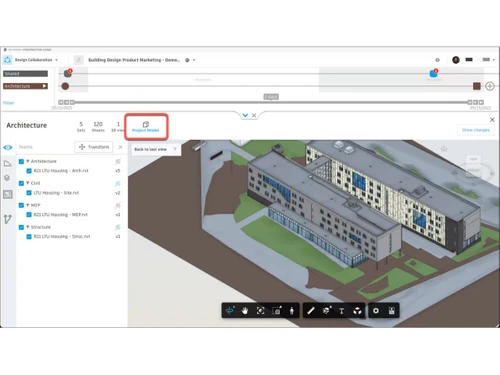Click the Design Collaboration module icon

coord(7,60)
